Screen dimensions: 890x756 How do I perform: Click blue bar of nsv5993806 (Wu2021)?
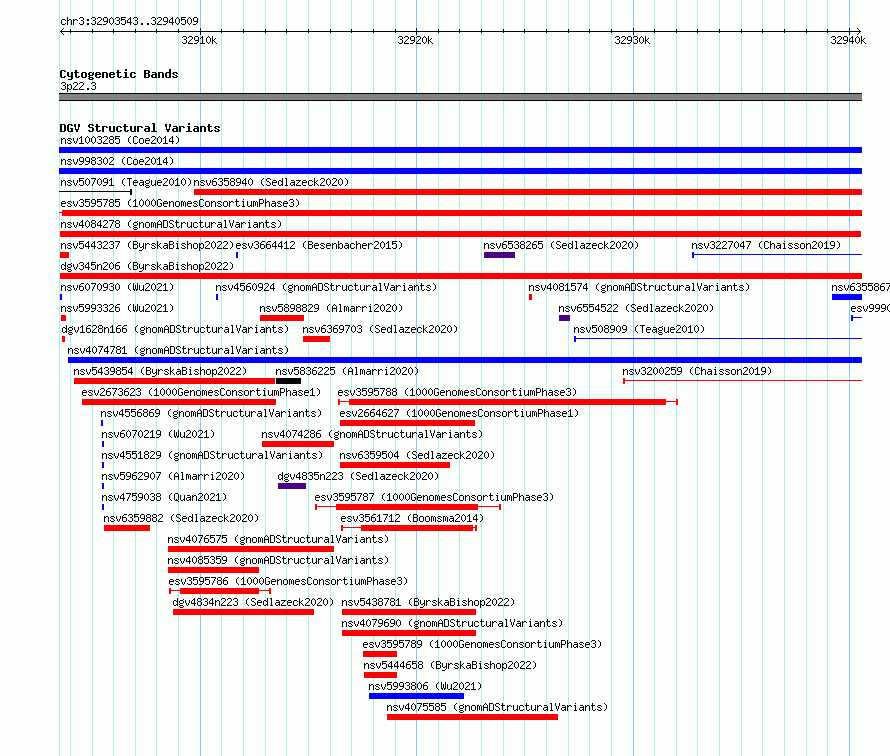tap(417, 696)
